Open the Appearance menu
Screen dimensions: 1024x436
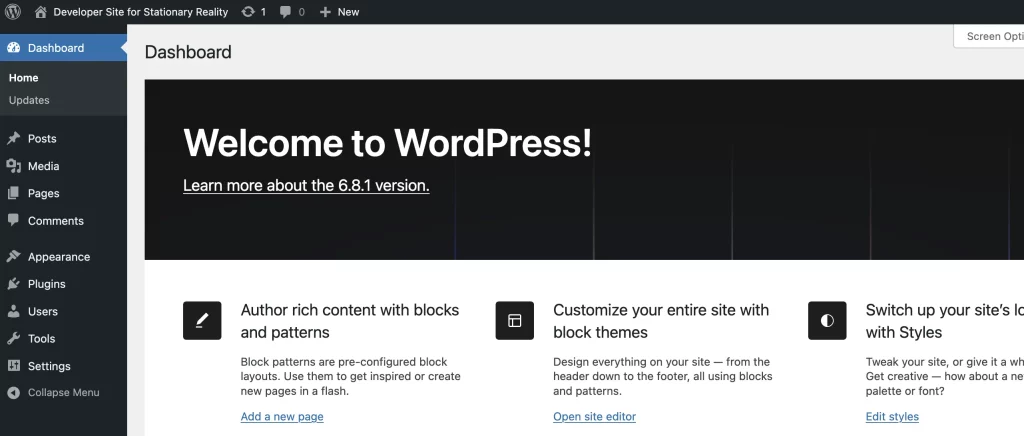pyautogui.click(x=63, y=257)
